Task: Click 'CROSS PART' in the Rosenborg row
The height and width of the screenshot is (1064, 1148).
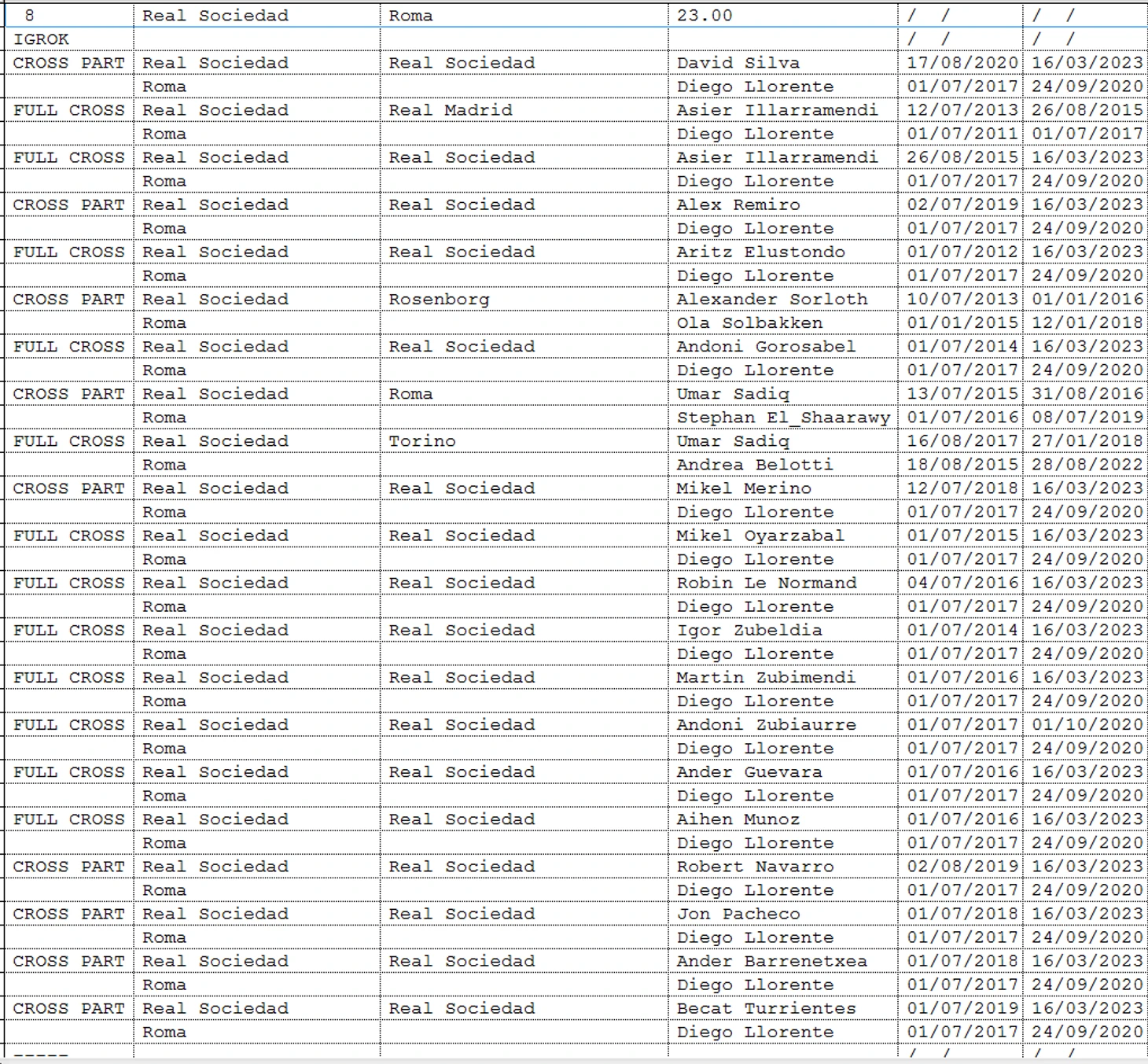Action: [x=69, y=299]
